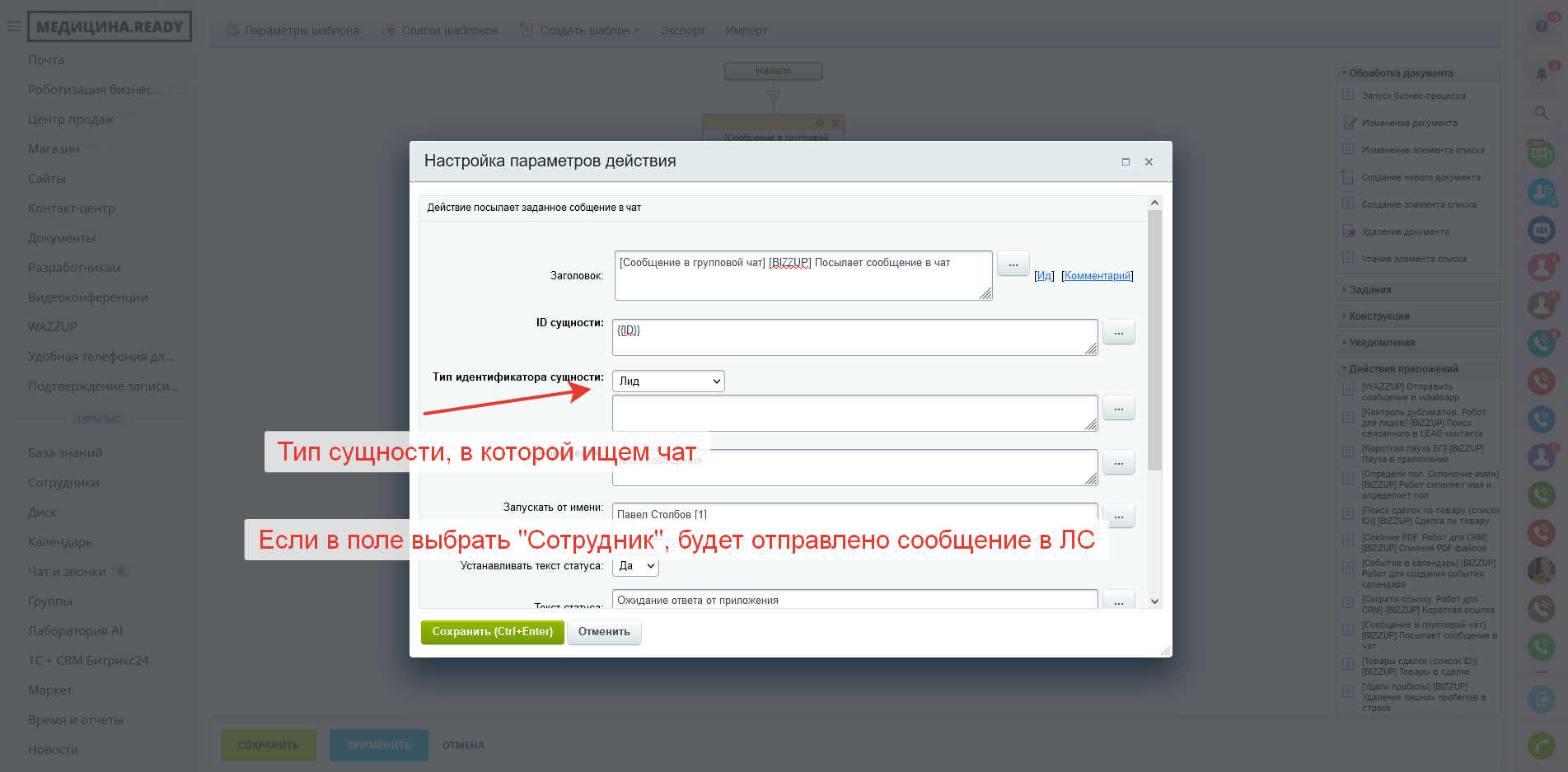Click the ellipsis button next to Заголовок field
The image size is (1568, 772).
1013,264
